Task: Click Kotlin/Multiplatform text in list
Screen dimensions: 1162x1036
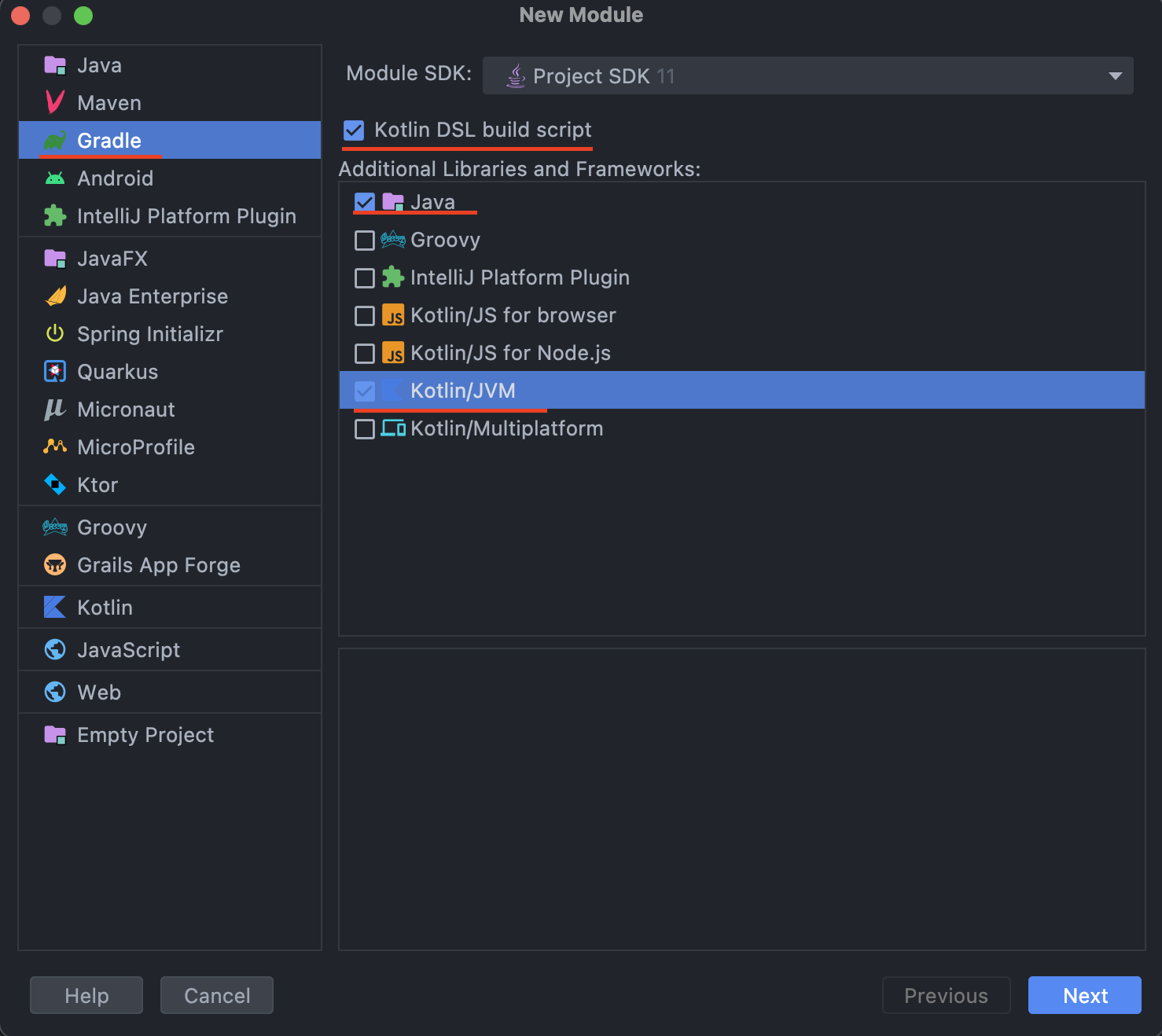Action: pos(507,428)
